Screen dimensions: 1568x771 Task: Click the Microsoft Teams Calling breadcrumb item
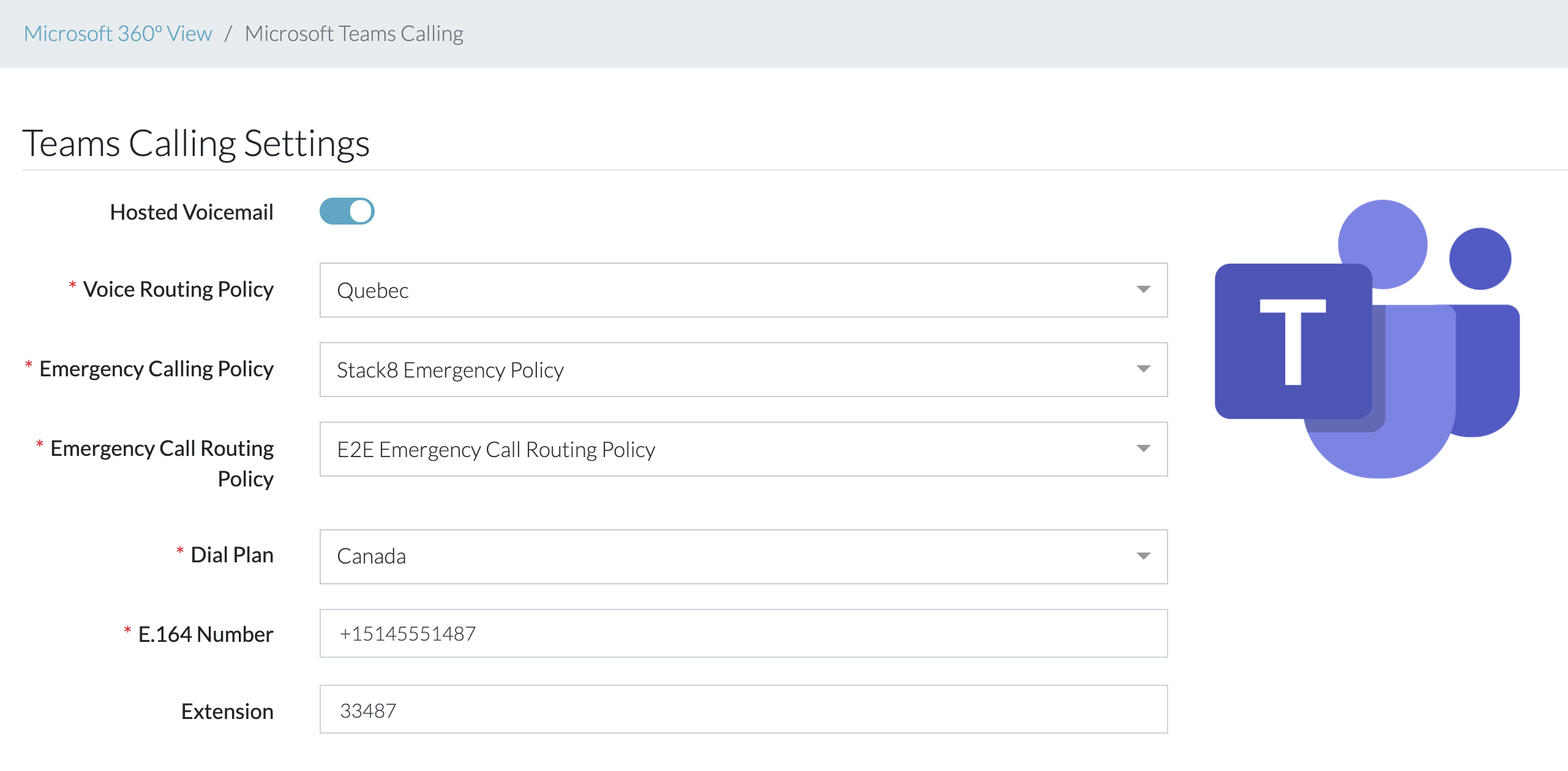point(354,34)
